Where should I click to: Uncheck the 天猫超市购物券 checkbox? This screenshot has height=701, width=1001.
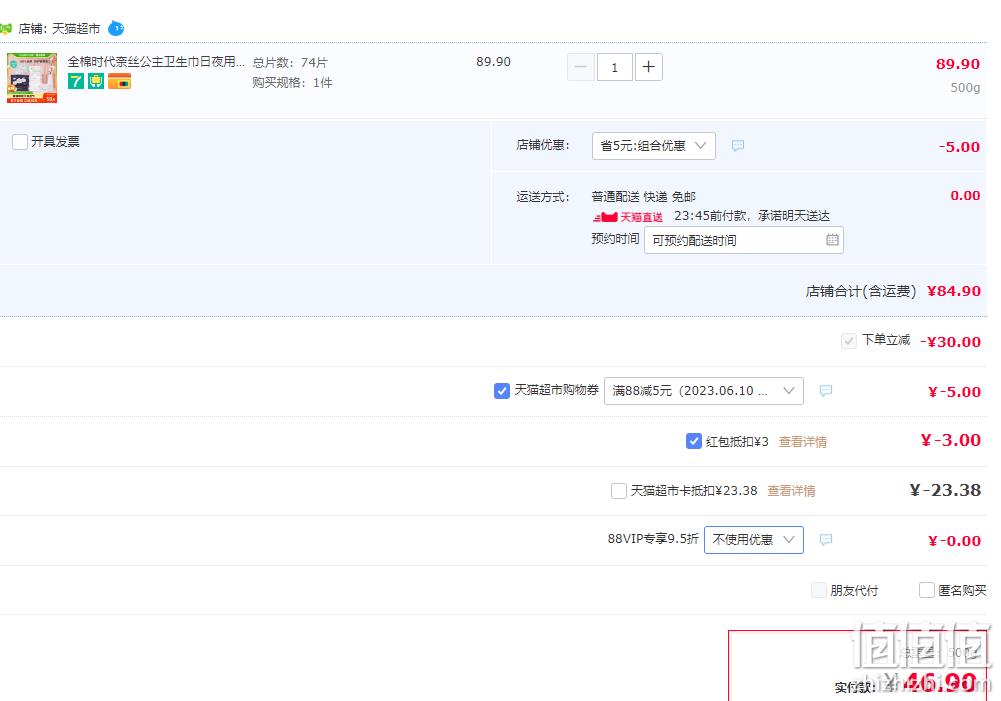pos(502,390)
